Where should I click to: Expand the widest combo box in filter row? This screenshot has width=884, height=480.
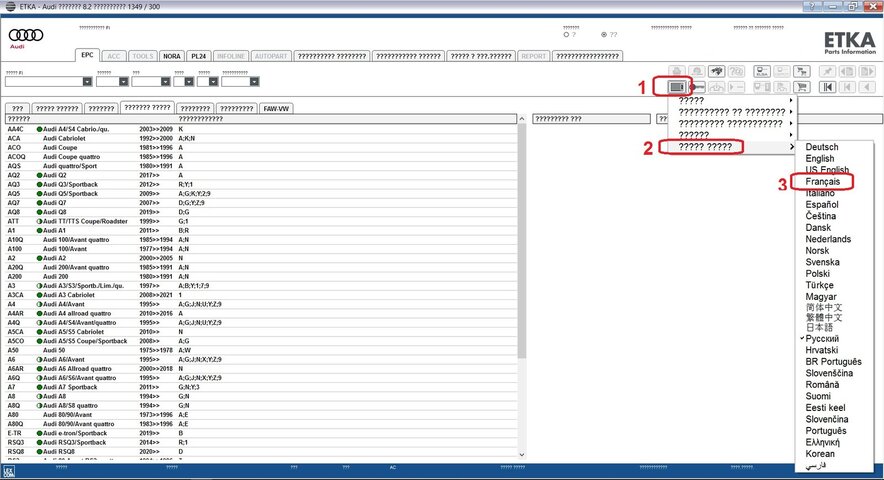point(87,82)
